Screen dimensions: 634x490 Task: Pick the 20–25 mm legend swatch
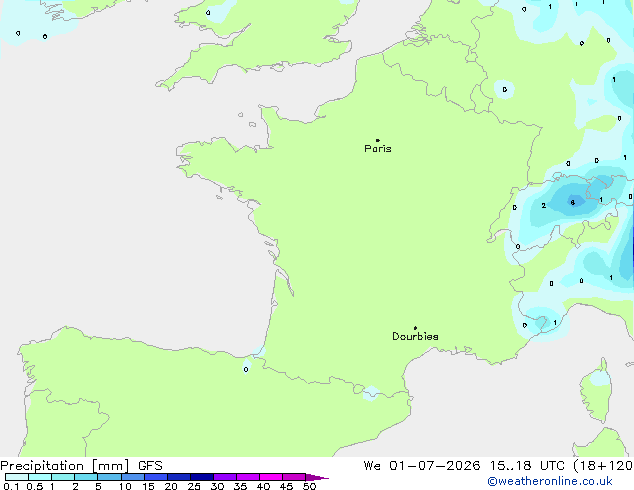(179, 477)
